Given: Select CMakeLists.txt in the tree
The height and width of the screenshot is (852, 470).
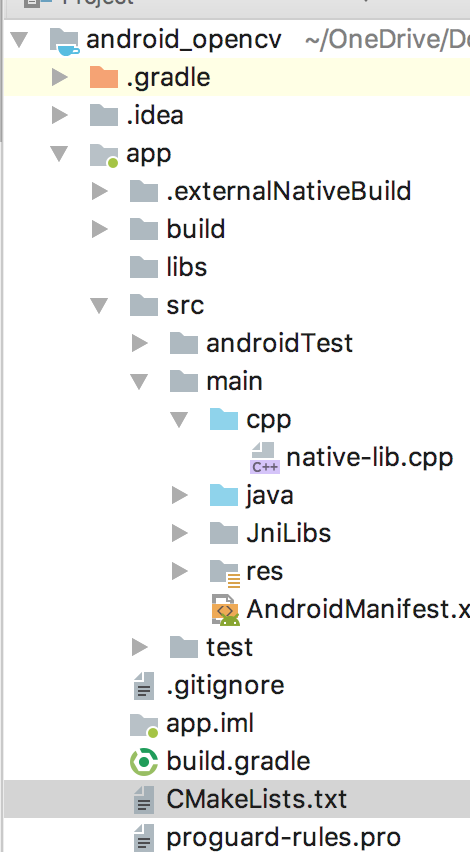Looking at the screenshot, I should tap(237, 799).
